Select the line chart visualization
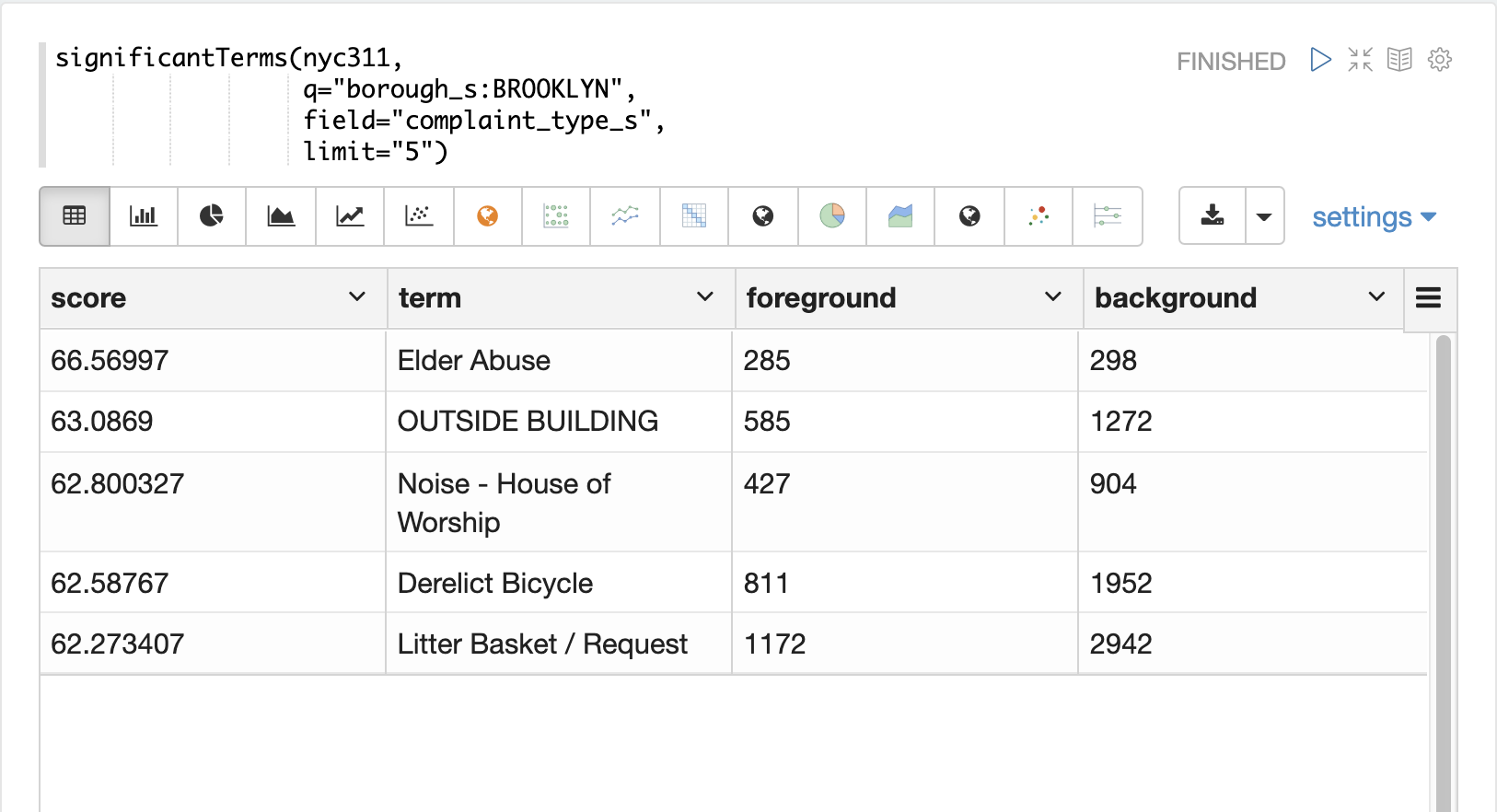The image size is (1497, 812). coord(350,216)
